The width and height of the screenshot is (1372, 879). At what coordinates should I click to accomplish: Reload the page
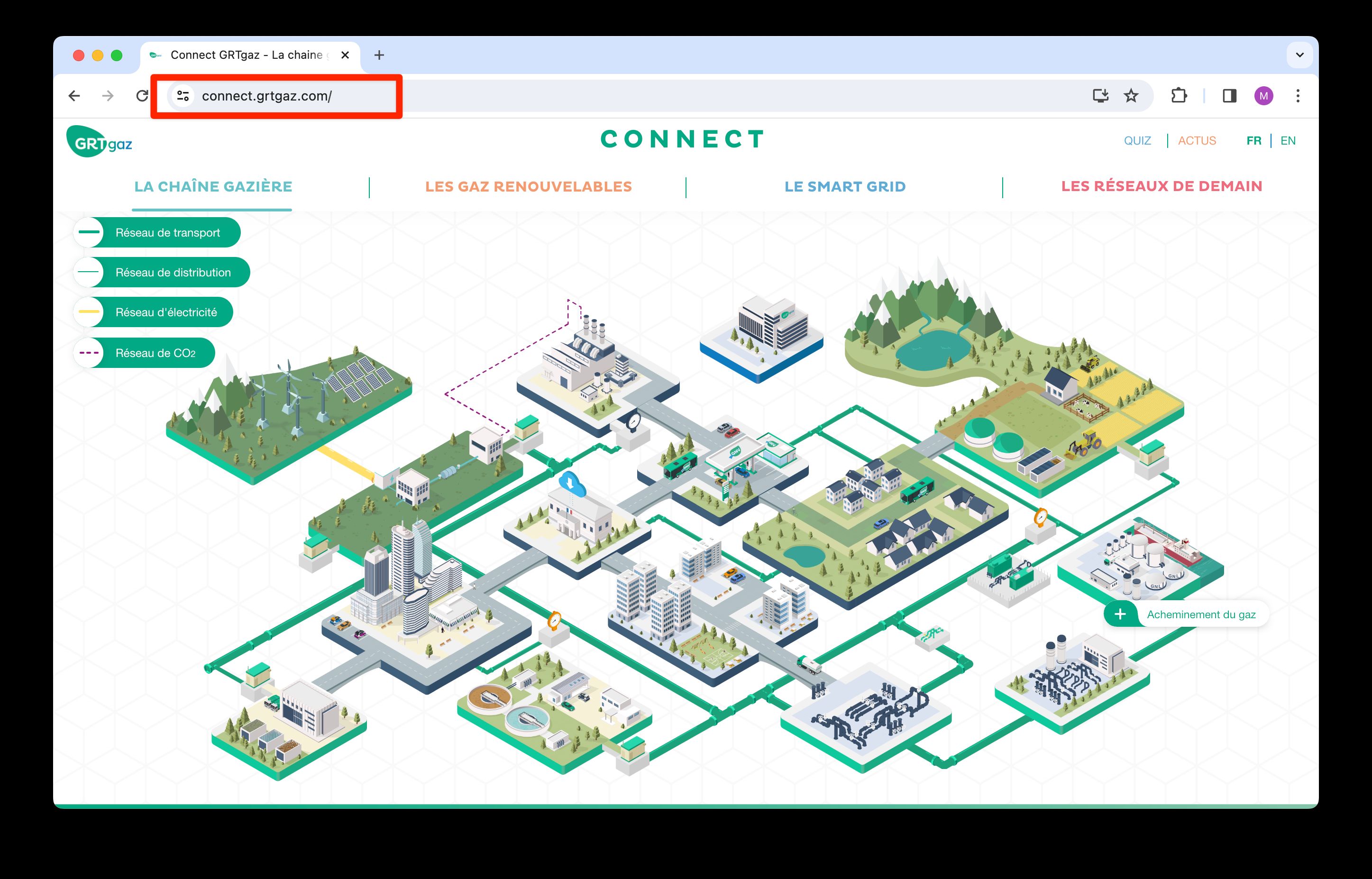[x=143, y=96]
